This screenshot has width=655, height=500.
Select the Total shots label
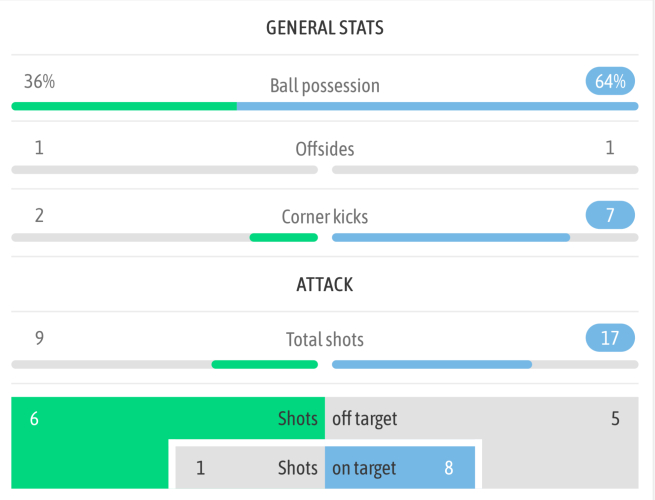tap(325, 340)
